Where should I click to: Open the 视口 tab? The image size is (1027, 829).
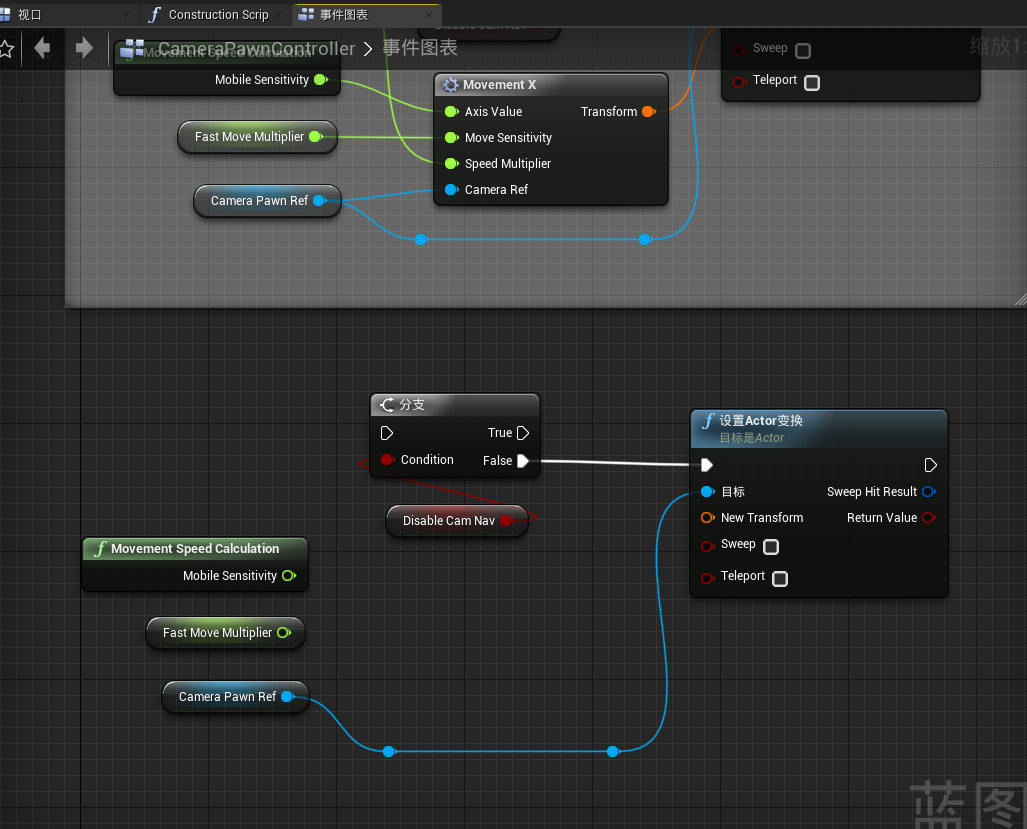pyautogui.click(x=66, y=14)
